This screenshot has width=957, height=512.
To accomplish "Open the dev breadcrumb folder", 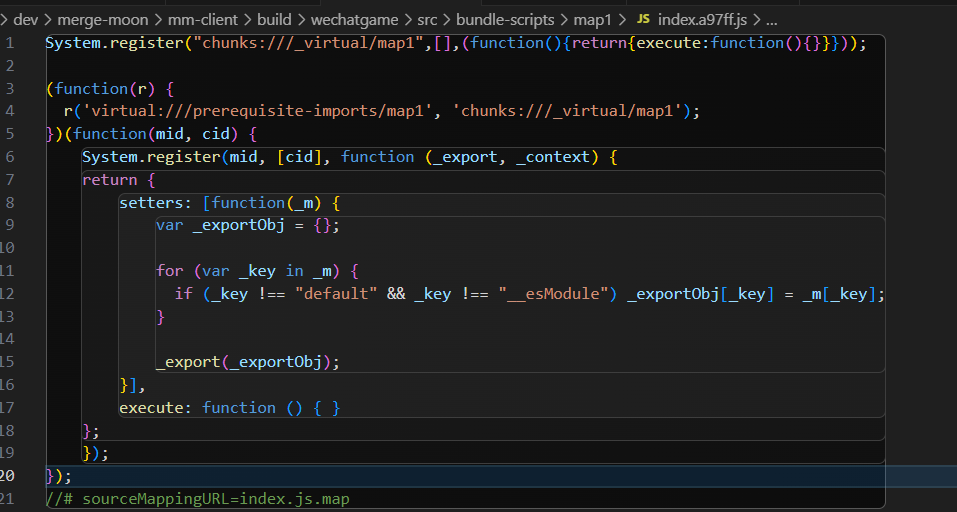I will [25, 20].
